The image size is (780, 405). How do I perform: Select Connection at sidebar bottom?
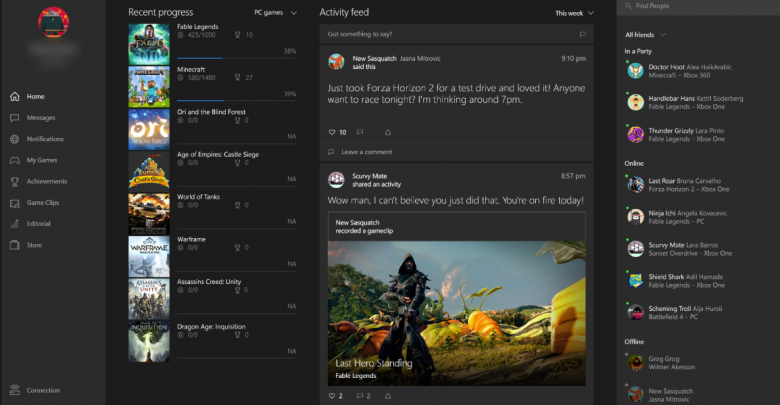(x=43, y=390)
